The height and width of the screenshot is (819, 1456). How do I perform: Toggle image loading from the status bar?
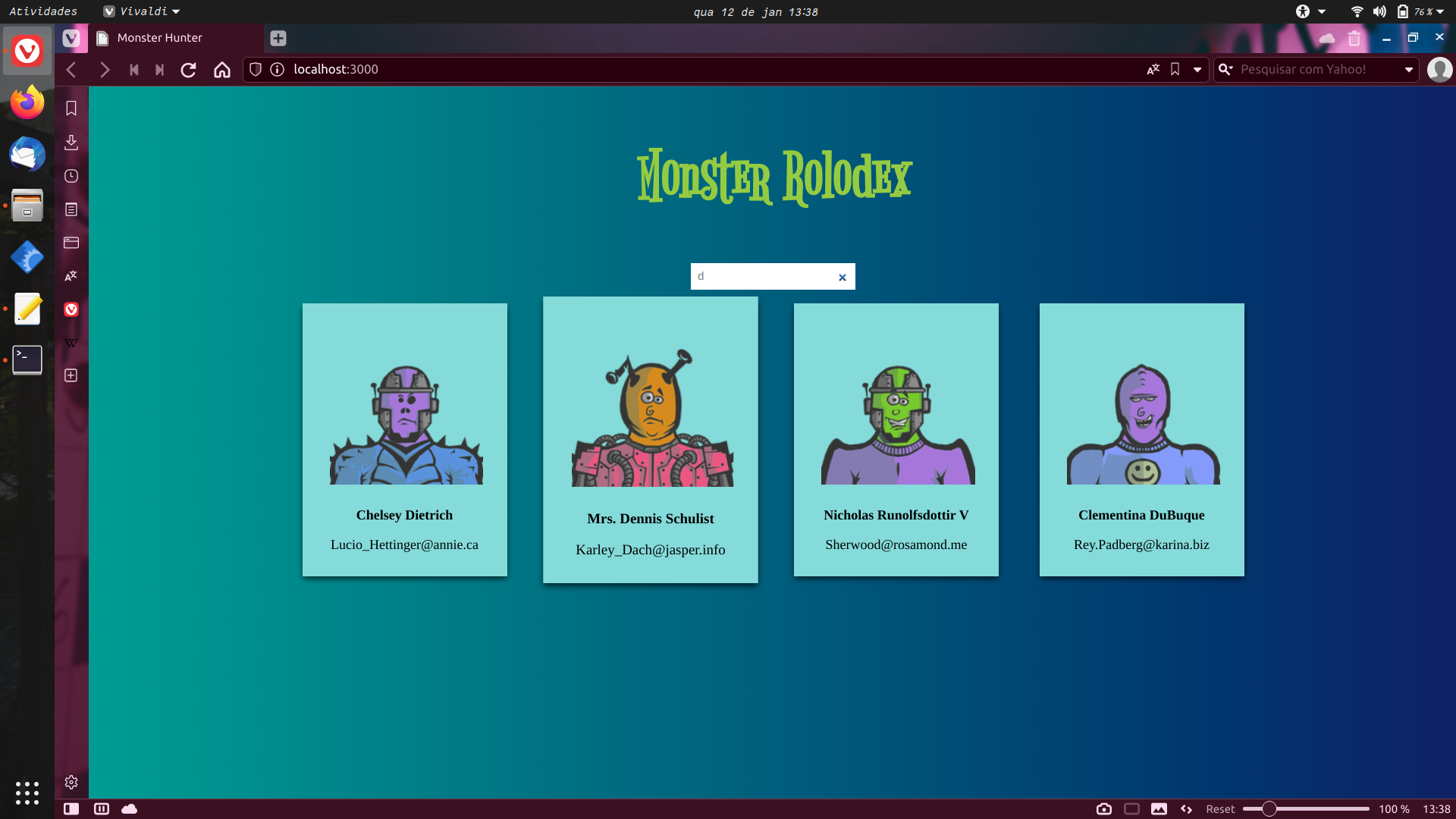click(x=1160, y=809)
